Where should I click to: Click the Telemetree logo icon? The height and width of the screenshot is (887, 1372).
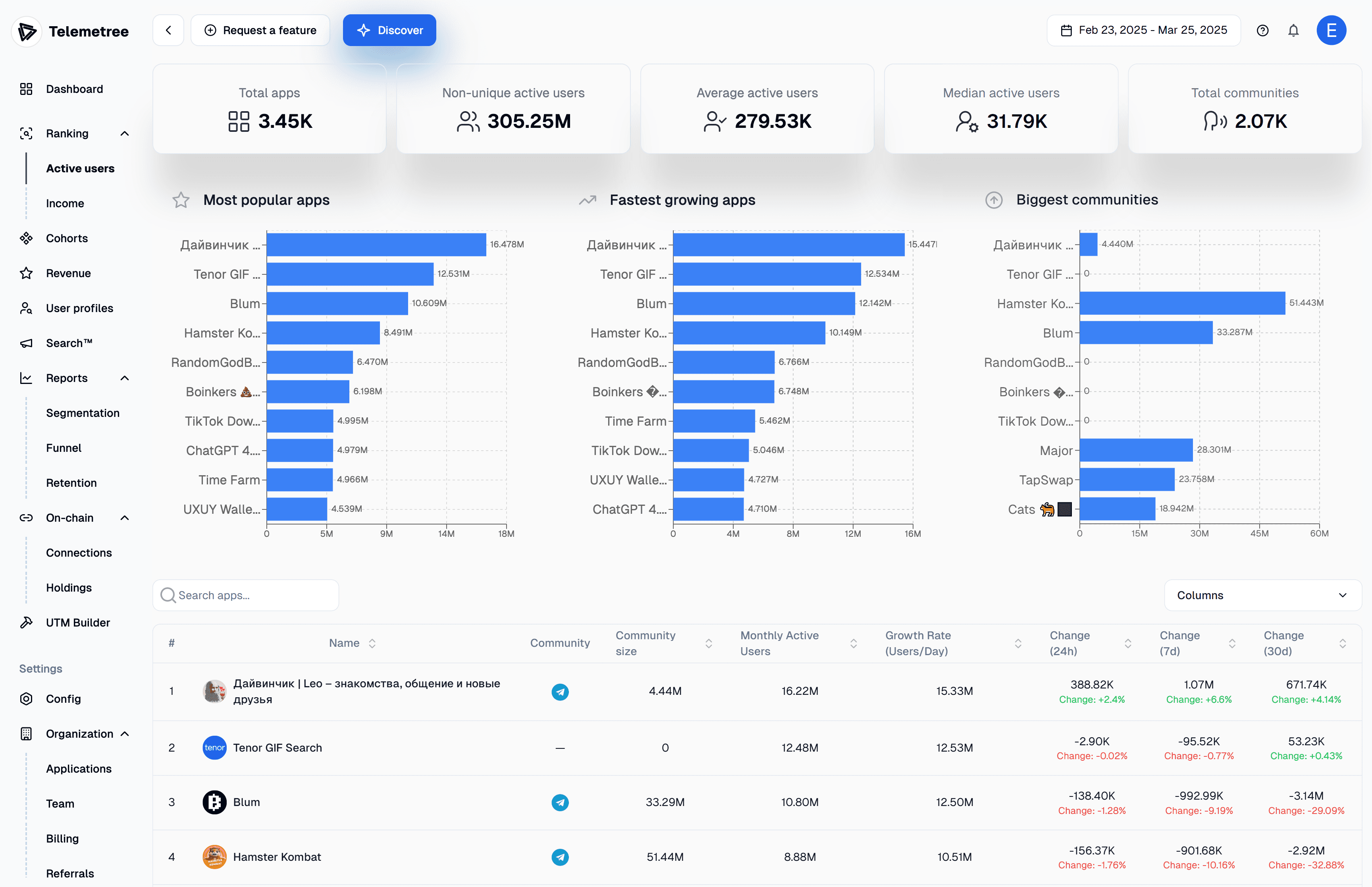click(27, 32)
